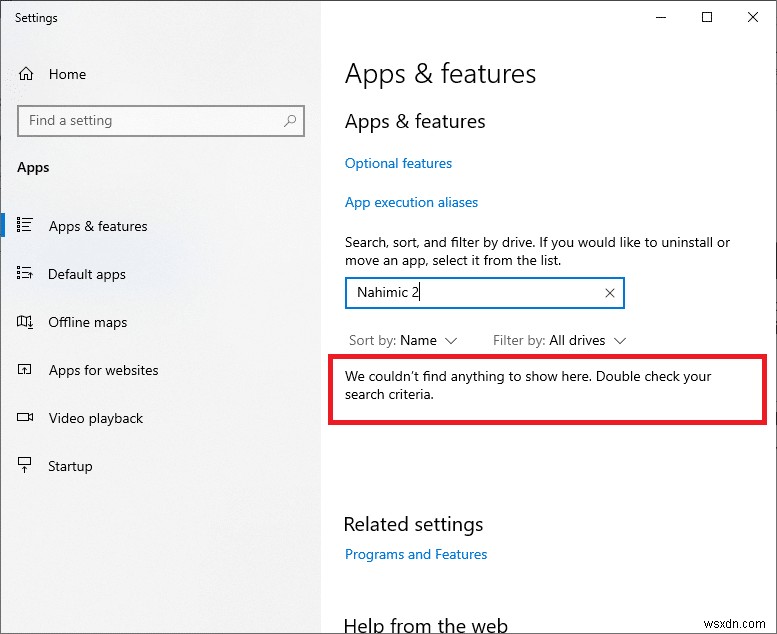The width and height of the screenshot is (777, 634).
Task: Focus the Find a setting search box
Action: click(x=150, y=121)
